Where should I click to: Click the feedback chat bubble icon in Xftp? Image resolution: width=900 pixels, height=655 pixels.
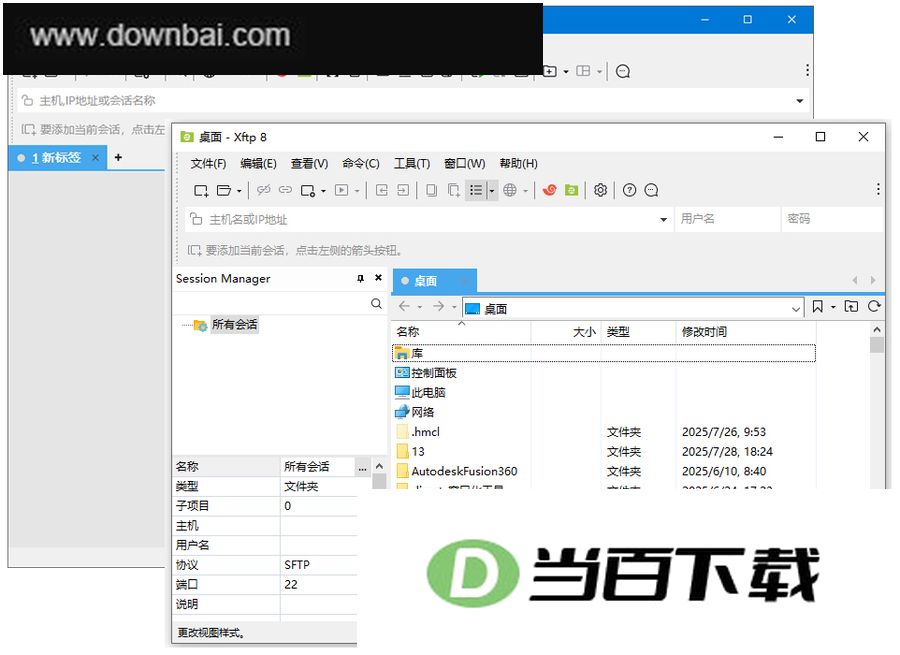point(651,190)
